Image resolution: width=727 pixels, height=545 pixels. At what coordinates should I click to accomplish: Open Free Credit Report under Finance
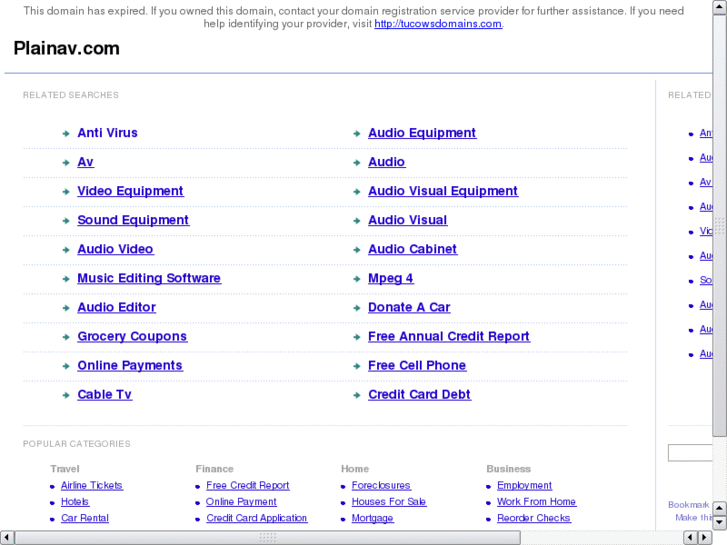point(248,486)
